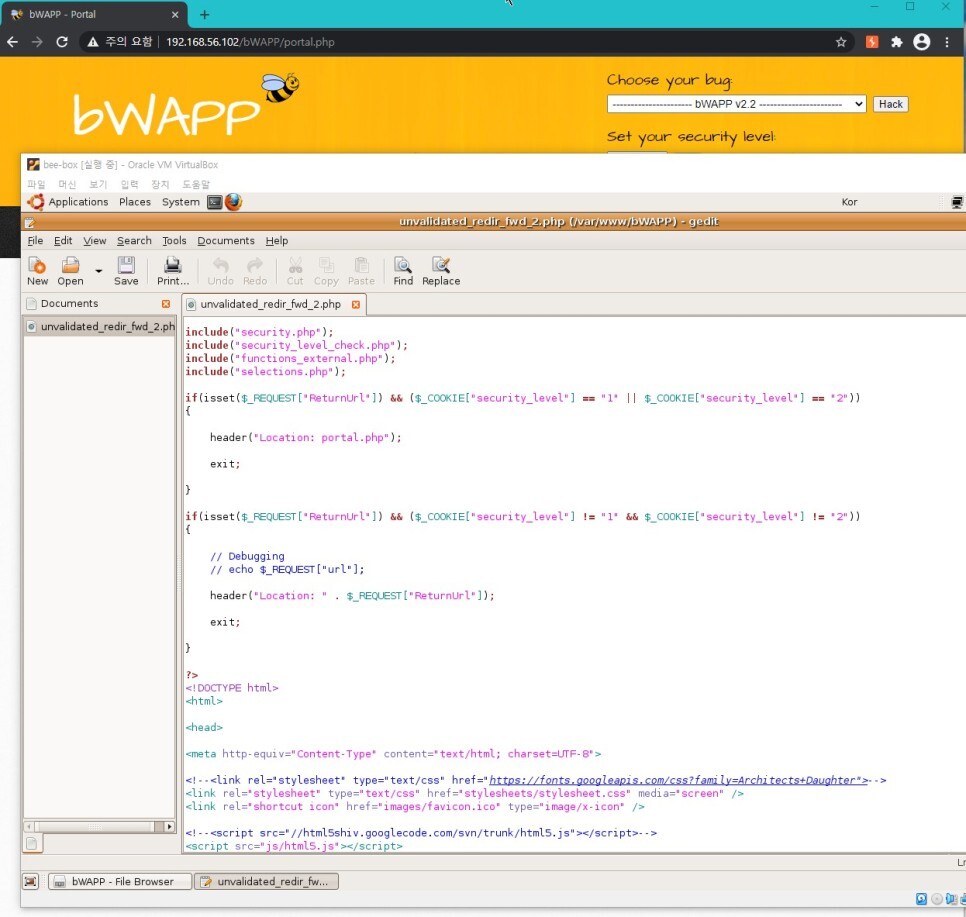Switch to unvalidated_redir_fw... taskbar window
Image resolution: width=966 pixels, height=917 pixels.
(266, 881)
